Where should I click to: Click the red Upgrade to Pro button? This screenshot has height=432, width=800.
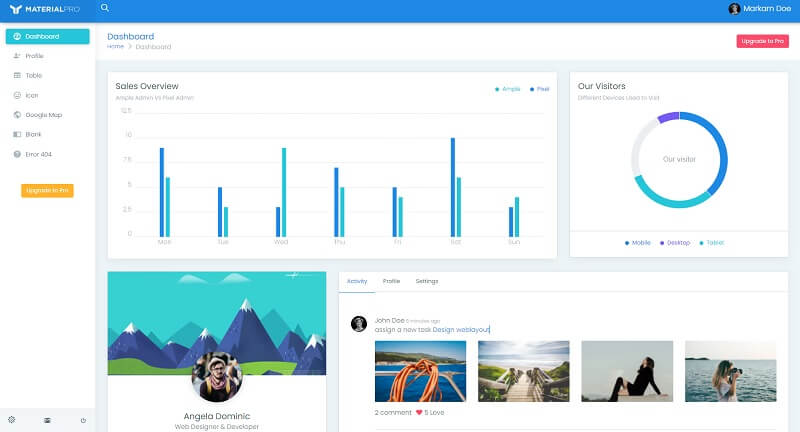pyautogui.click(x=763, y=41)
